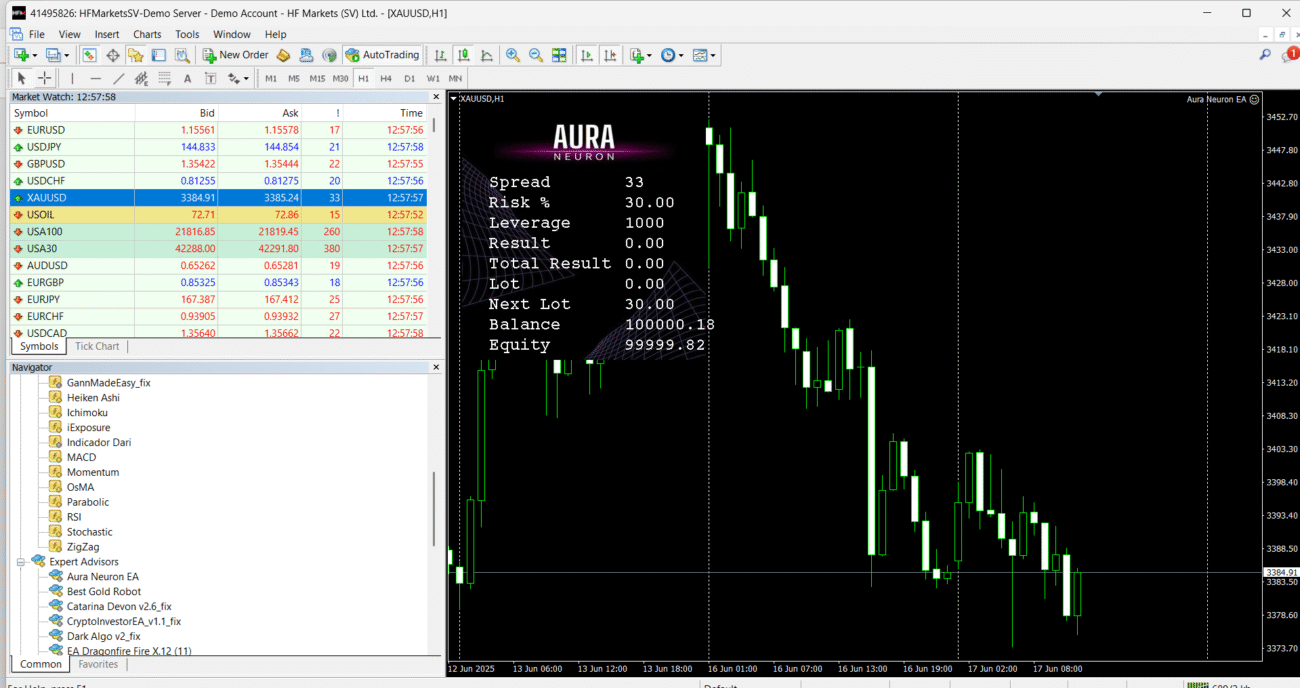This screenshot has height=688, width=1300.
Task: Open the Insert menu
Action: coord(107,34)
